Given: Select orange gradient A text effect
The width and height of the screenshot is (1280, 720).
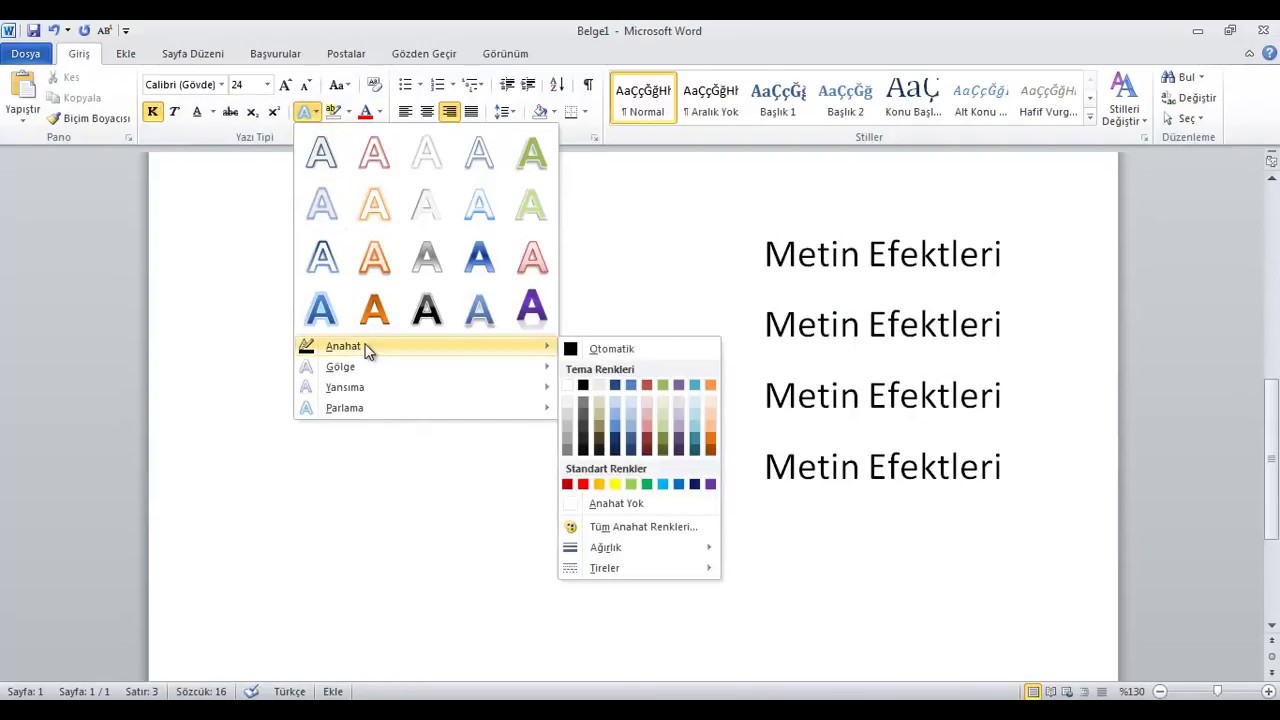Looking at the screenshot, I should point(374,309).
